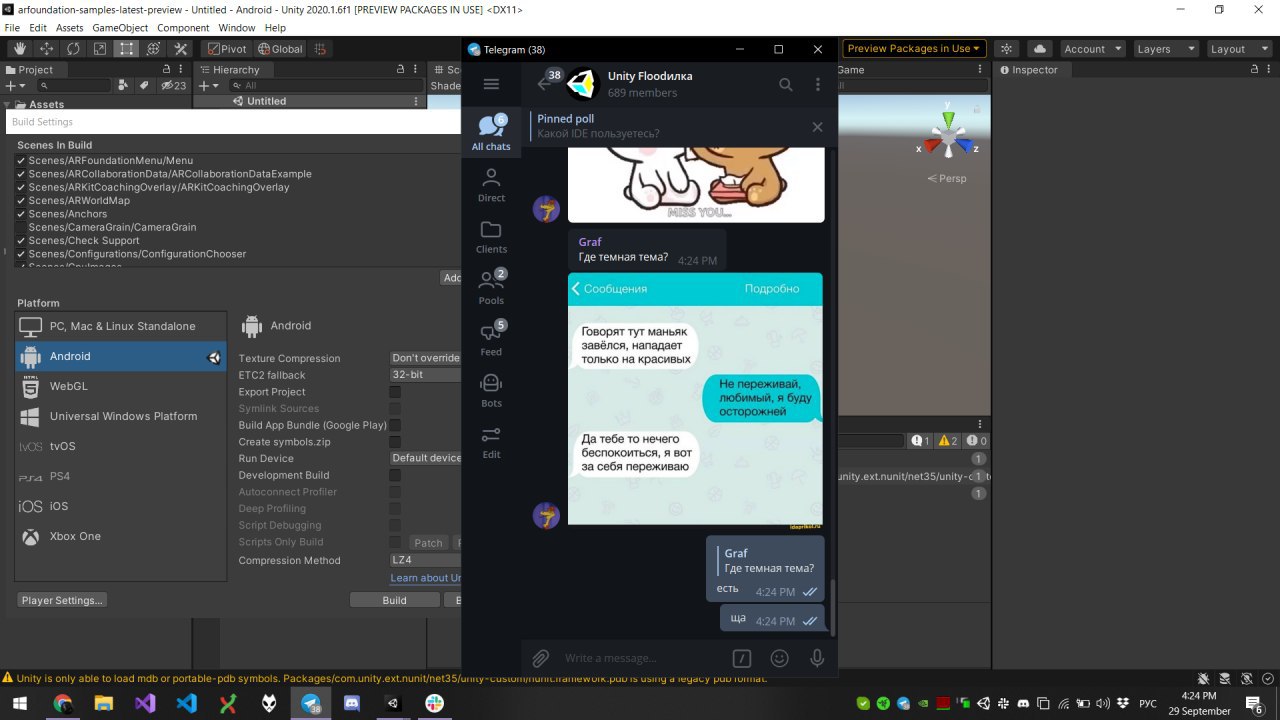Go back from chat in Telegram
The width and height of the screenshot is (1280, 720).
coord(546,83)
